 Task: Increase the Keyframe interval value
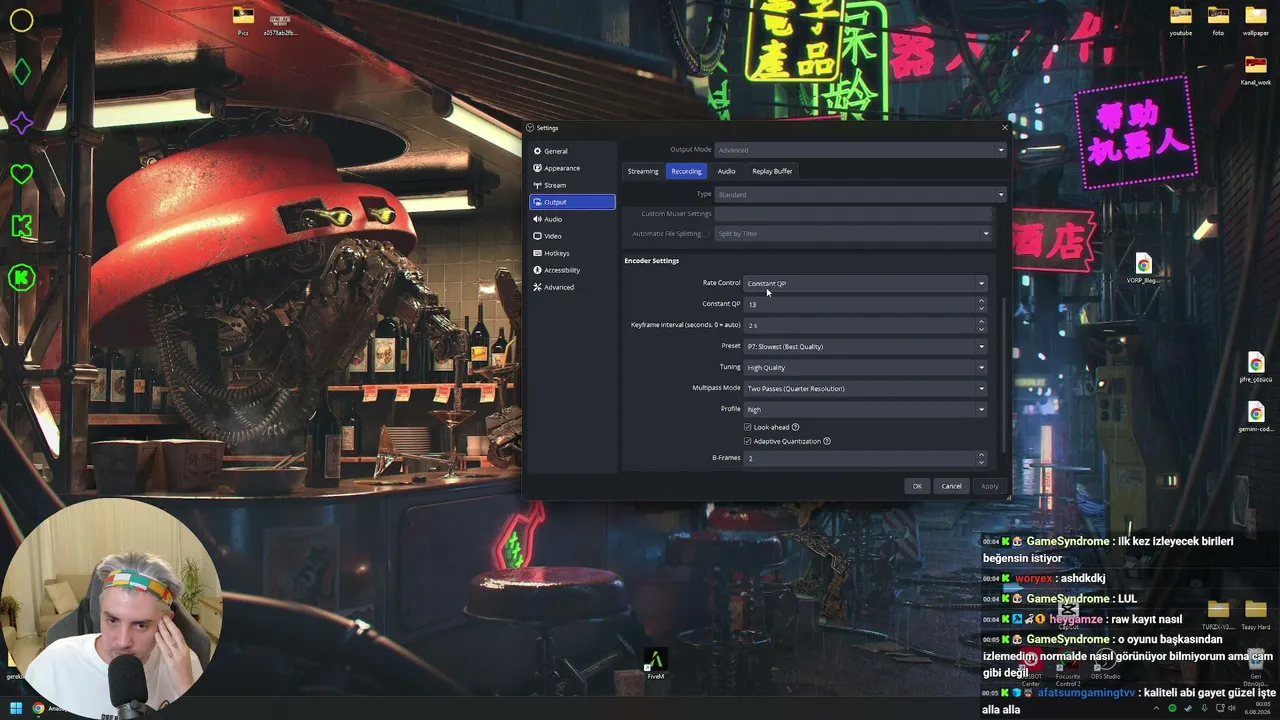[x=981, y=322]
